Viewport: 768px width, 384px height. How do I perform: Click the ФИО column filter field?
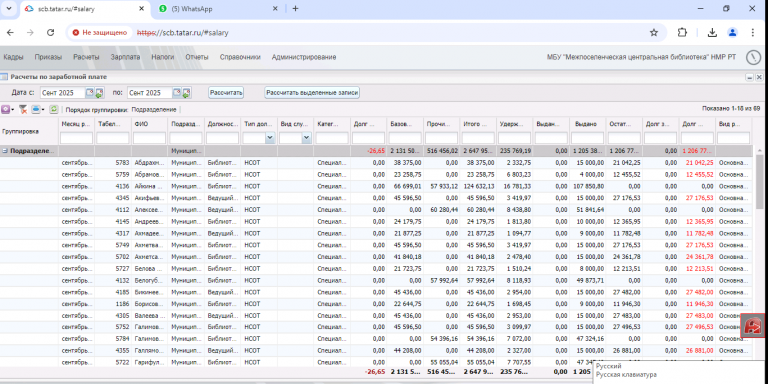click(149, 139)
